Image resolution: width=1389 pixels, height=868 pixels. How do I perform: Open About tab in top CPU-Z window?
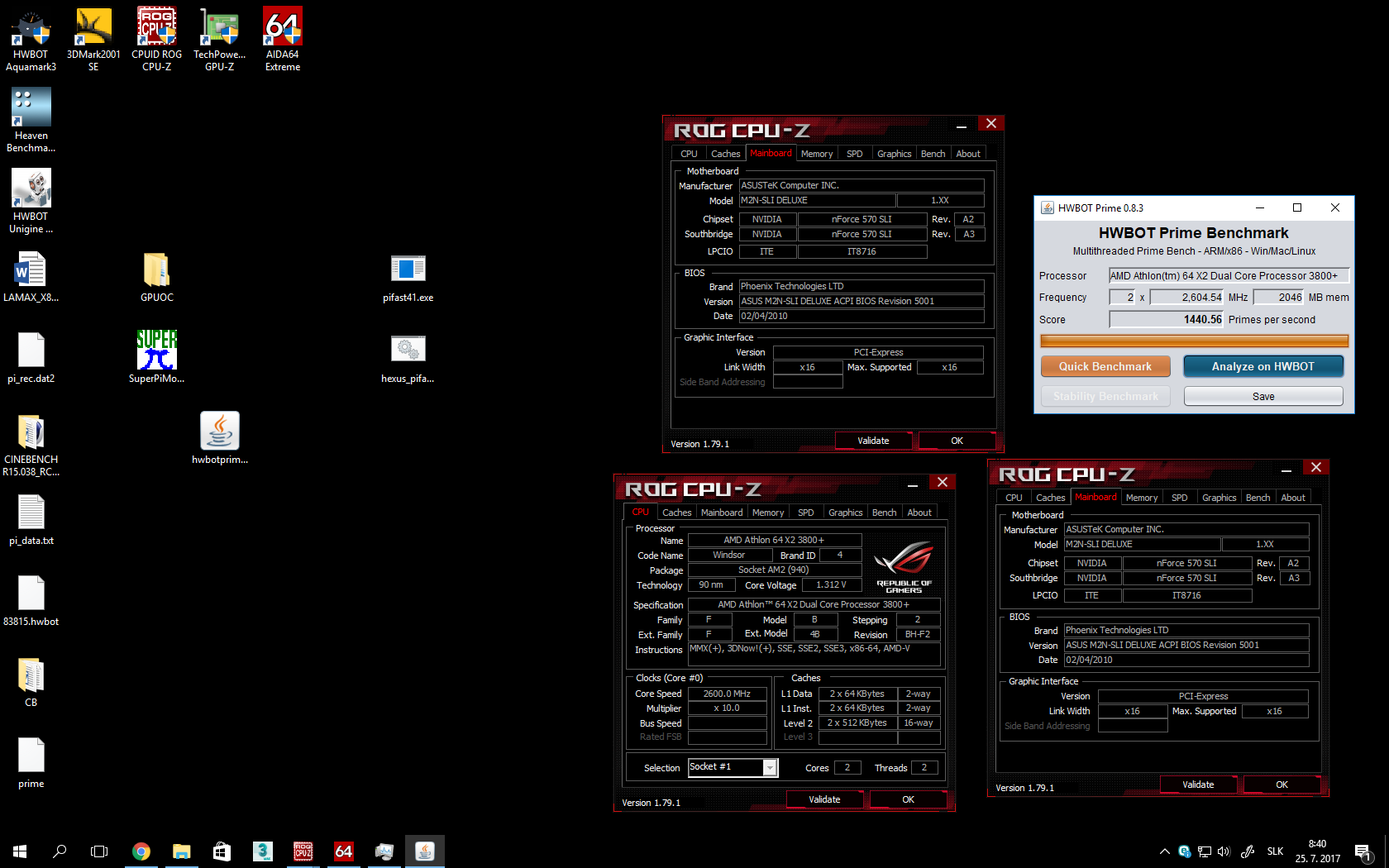[x=968, y=154]
